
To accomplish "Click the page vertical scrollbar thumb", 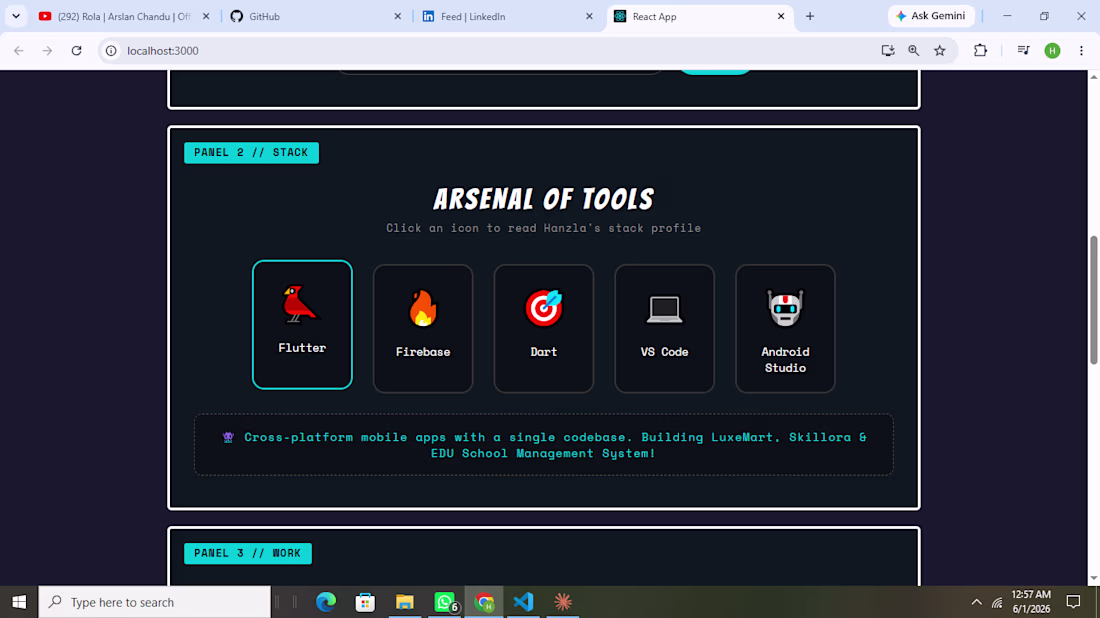I will point(1094,300).
